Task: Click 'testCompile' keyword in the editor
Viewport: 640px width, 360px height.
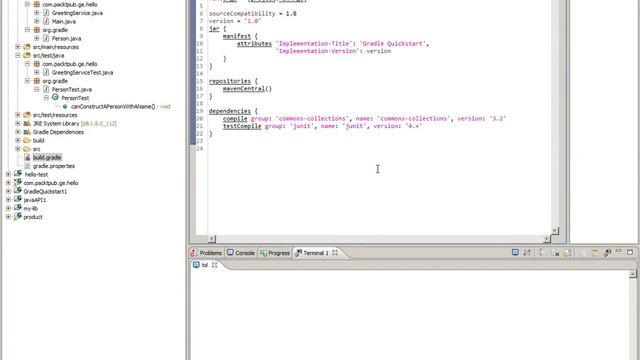Action: coord(242,126)
